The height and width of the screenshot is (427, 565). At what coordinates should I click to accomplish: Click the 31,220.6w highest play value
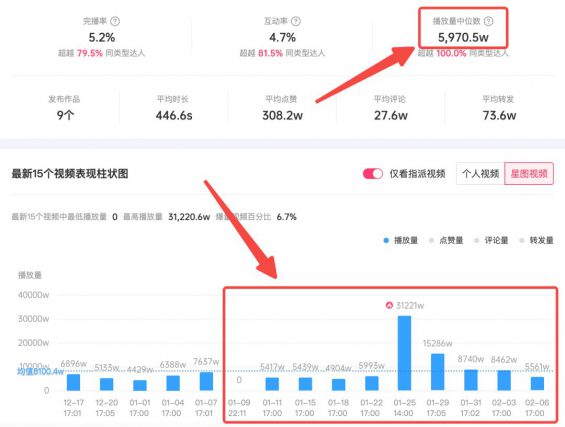pyautogui.click(x=189, y=217)
